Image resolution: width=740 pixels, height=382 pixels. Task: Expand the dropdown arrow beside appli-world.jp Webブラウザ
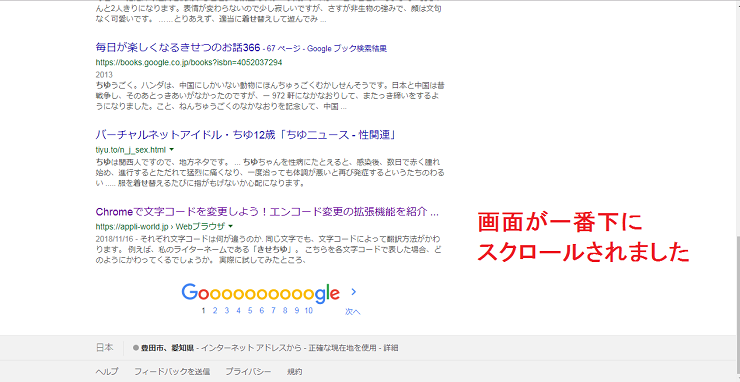tap(231, 226)
